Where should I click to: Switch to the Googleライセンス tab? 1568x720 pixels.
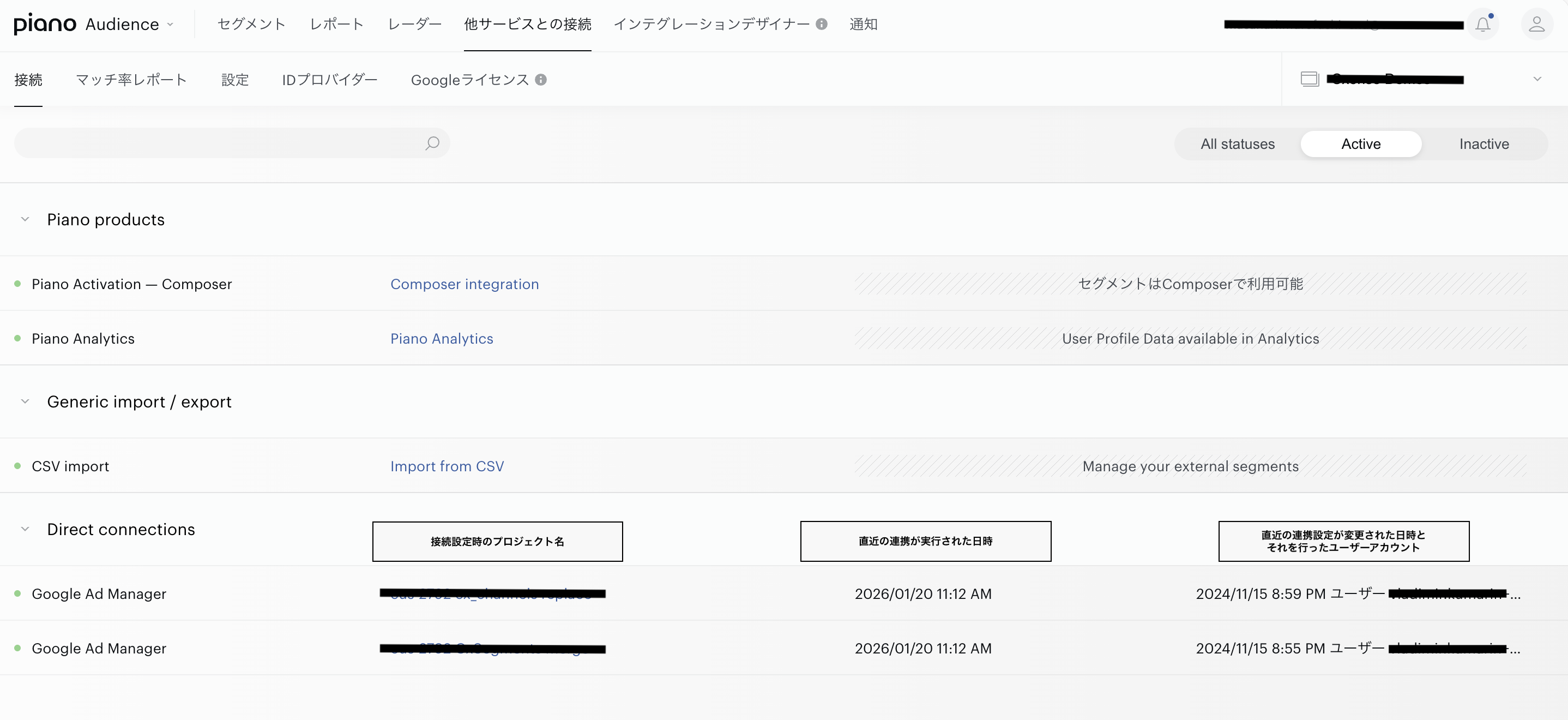tap(470, 80)
